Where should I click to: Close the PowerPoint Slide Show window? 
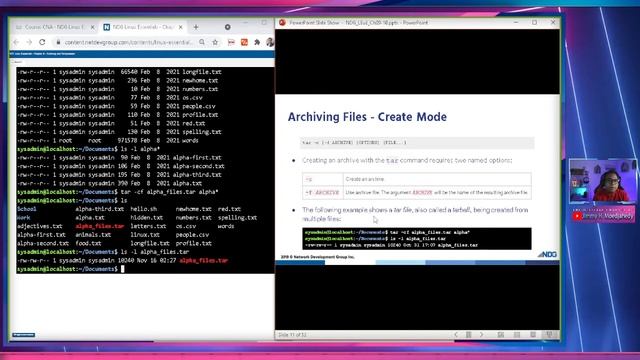click(x=553, y=23)
